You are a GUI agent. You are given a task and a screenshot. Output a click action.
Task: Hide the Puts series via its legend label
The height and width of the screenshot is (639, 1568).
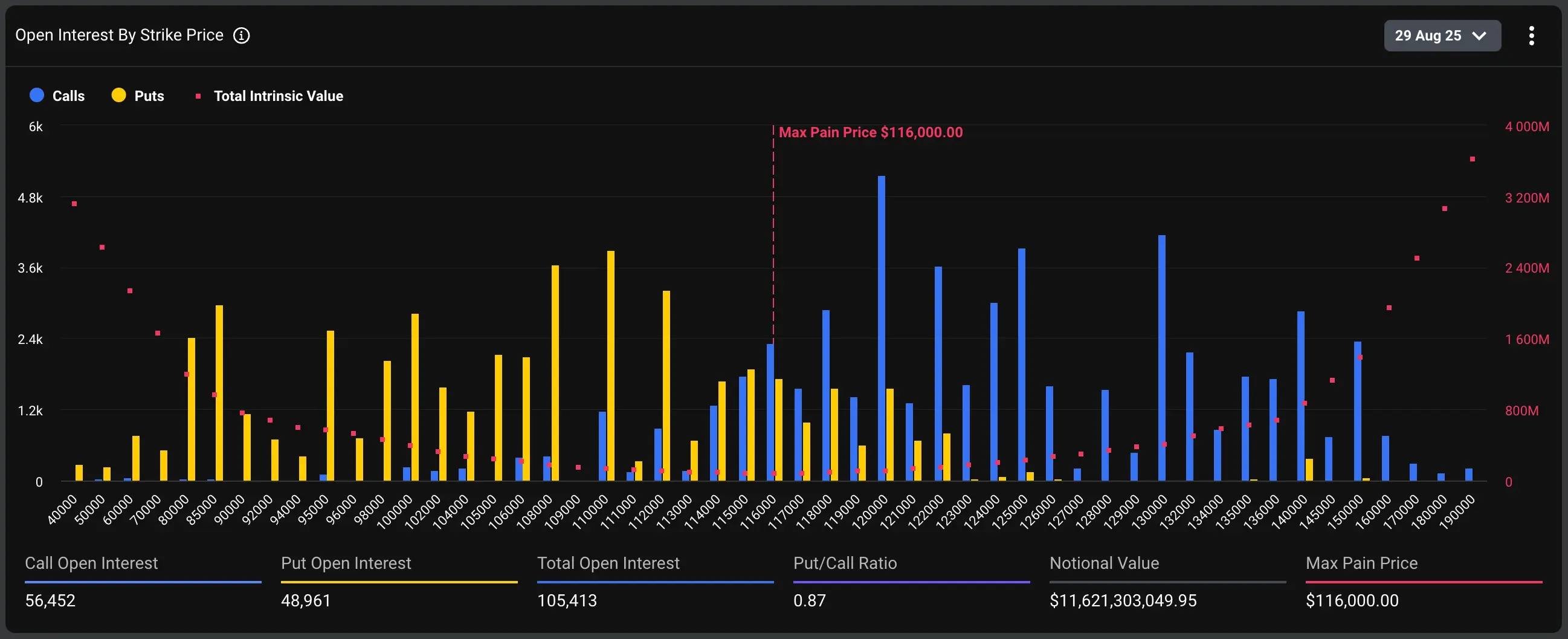point(149,96)
